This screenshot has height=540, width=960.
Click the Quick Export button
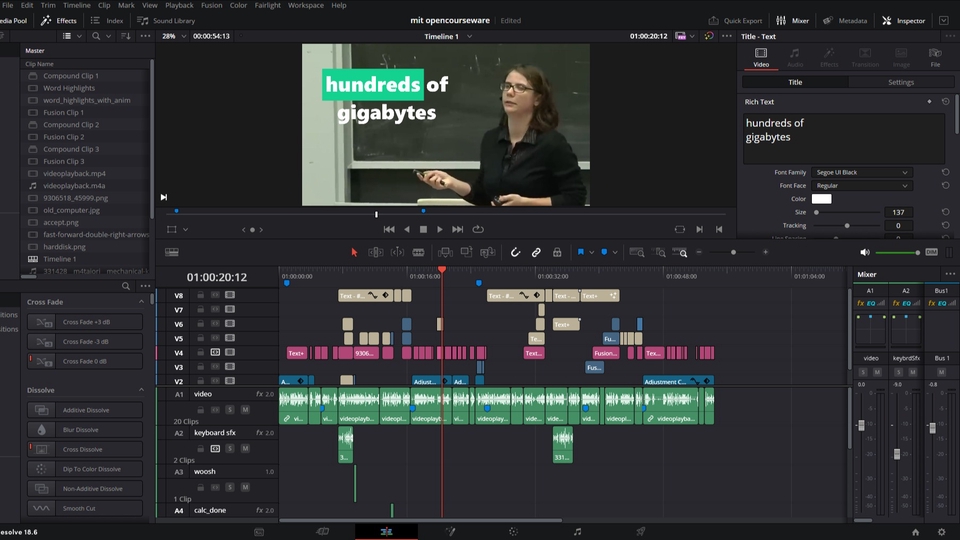pyautogui.click(x=735, y=20)
